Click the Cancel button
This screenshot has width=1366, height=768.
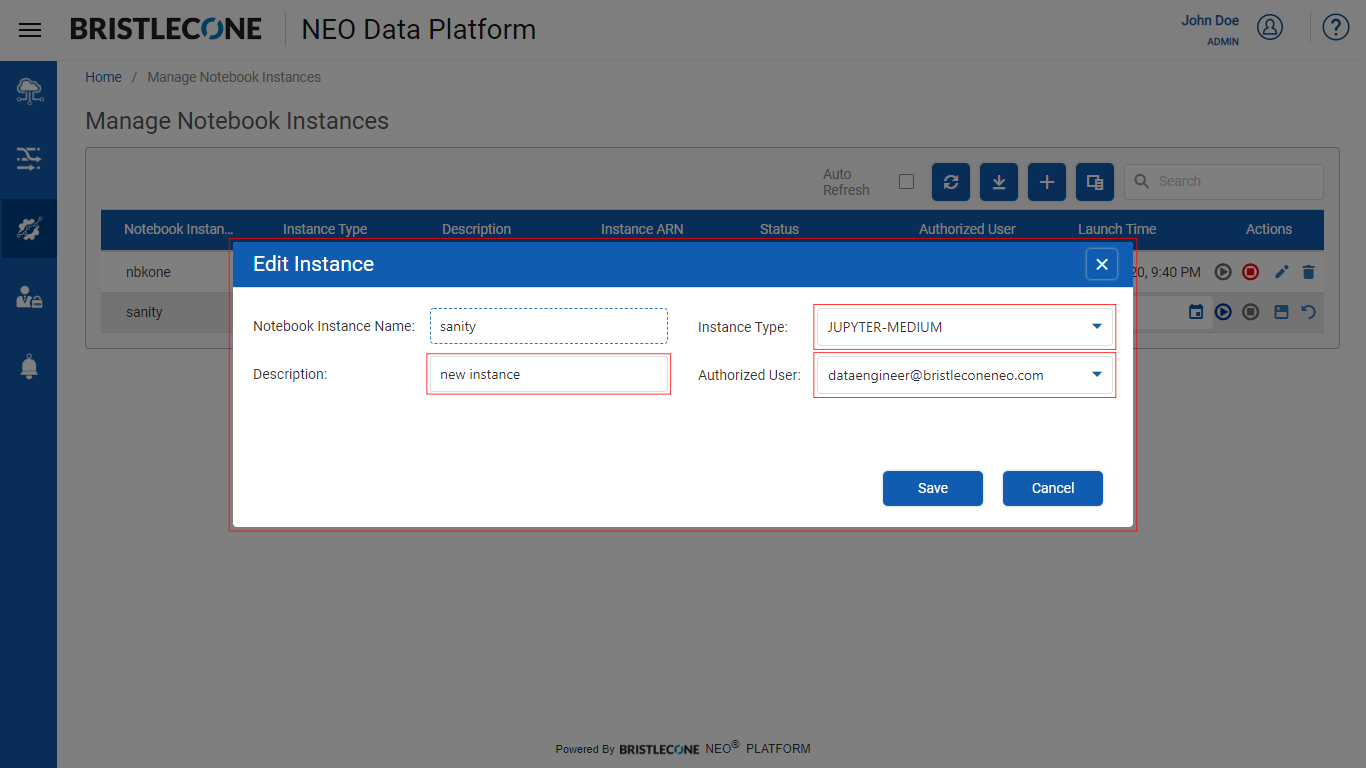click(x=1053, y=488)
